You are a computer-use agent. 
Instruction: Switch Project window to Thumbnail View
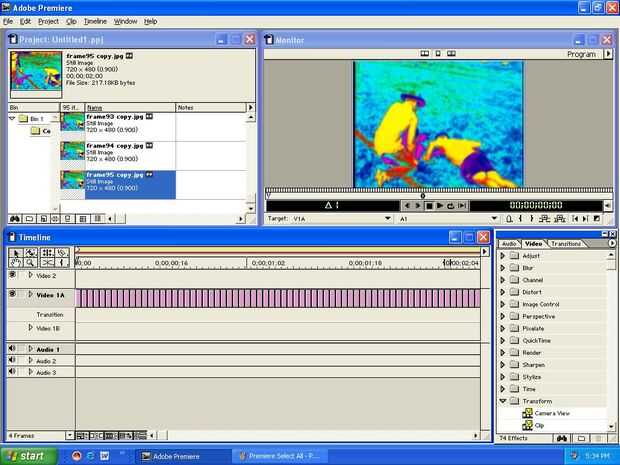point(83,219)
